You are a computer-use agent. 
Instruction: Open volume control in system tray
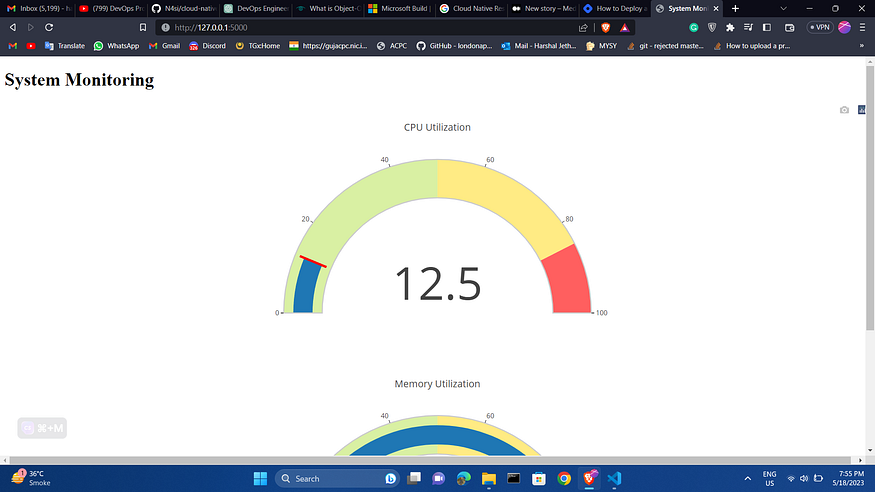coord(804,479)
